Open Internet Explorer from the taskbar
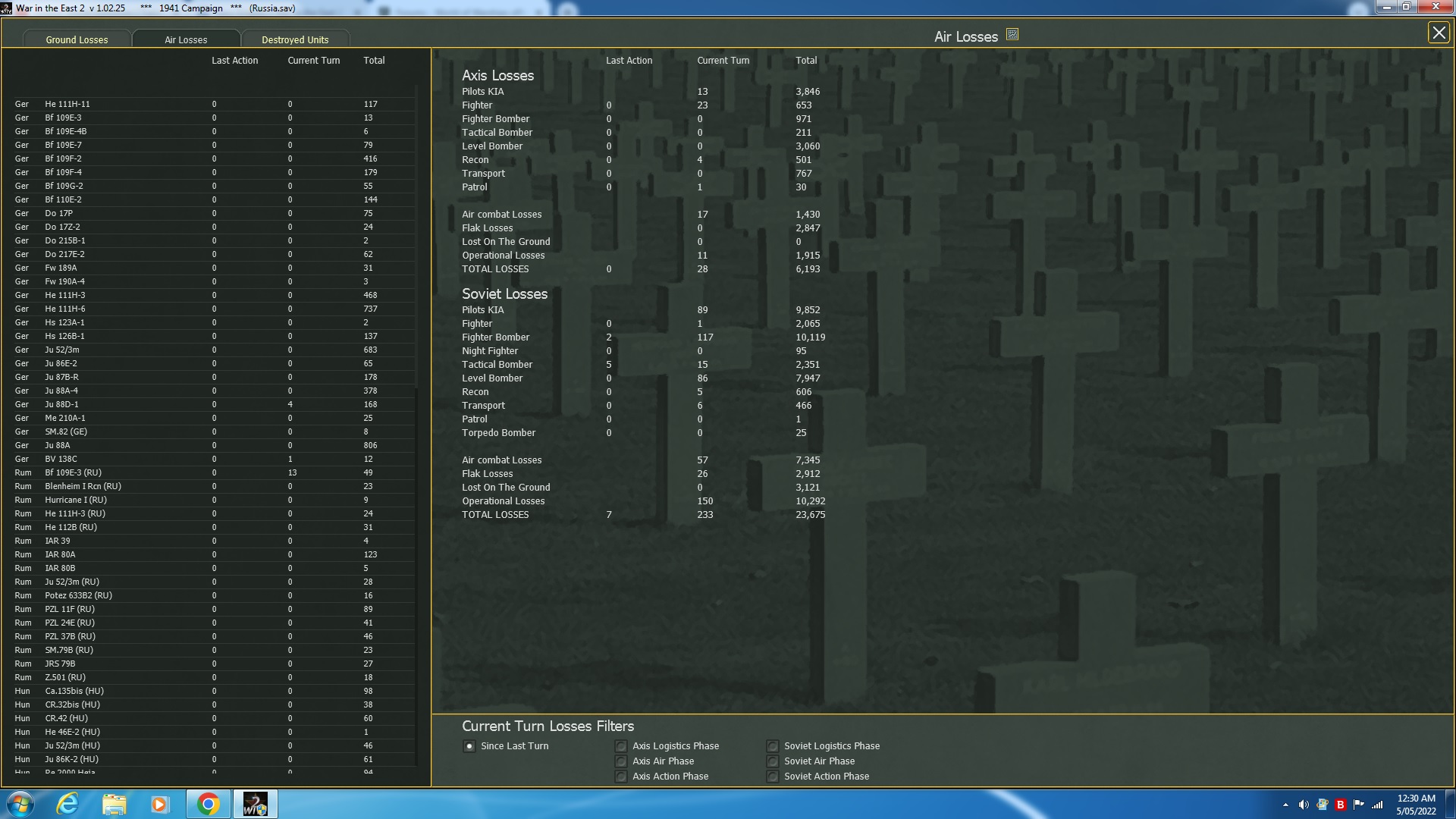1456x819 pixels. (x=67, y=804)
